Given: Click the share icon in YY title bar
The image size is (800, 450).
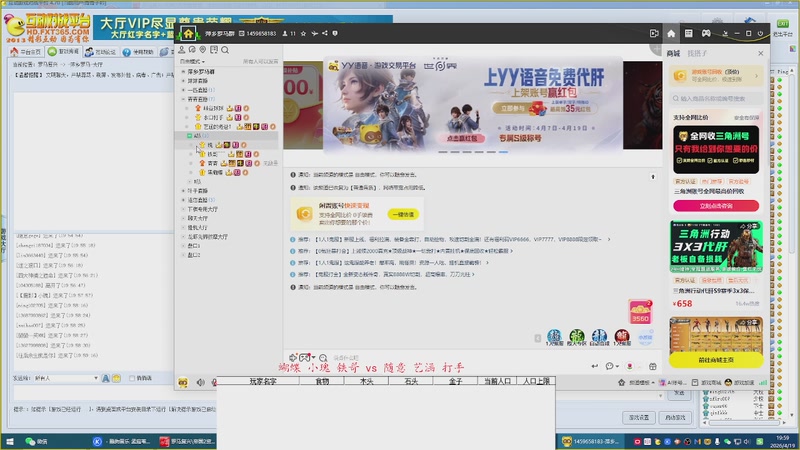Looking at the screenshot, I should point(324,33).
